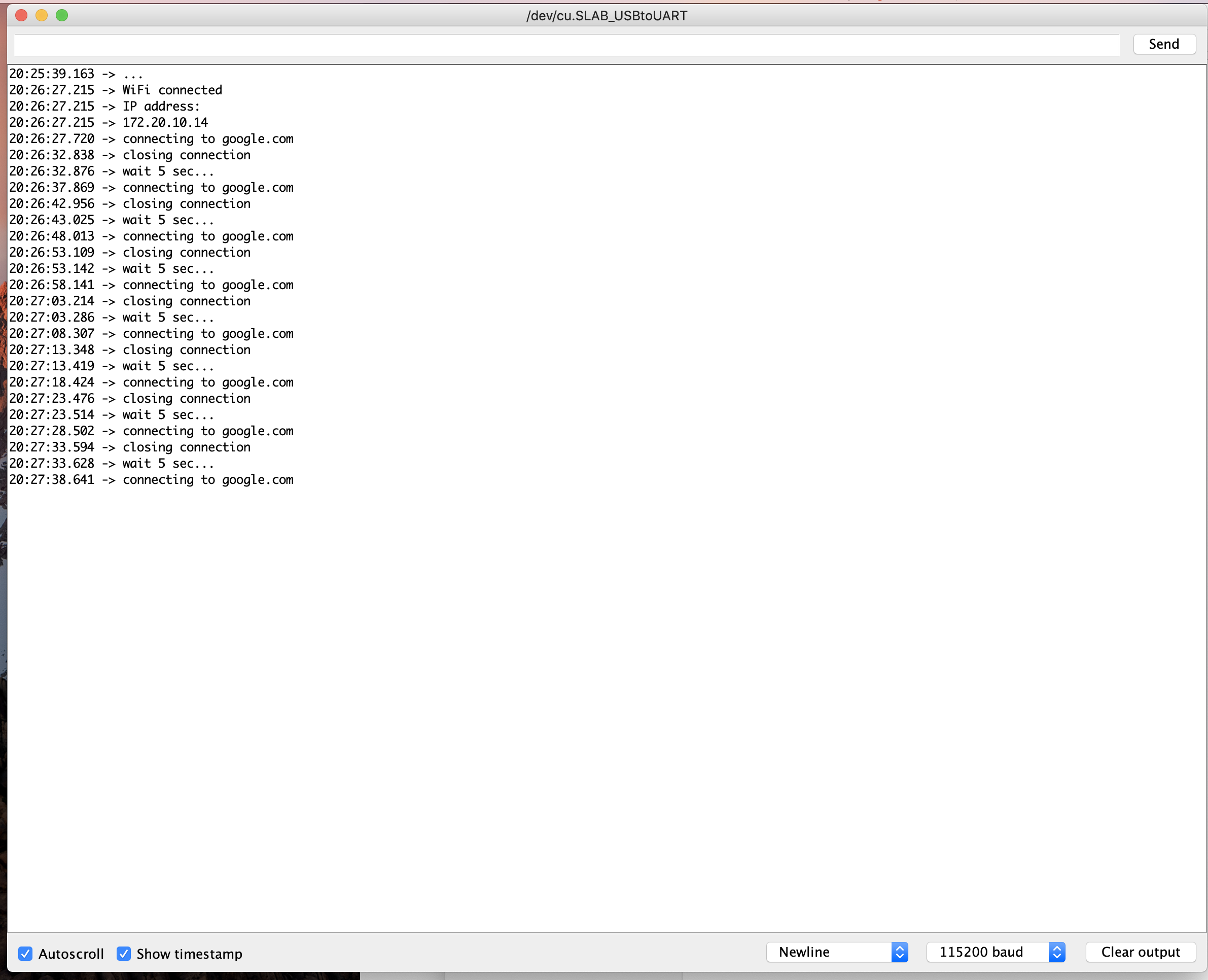Click the Clear output button
Screen dimensions: 1208x980
1140,952
